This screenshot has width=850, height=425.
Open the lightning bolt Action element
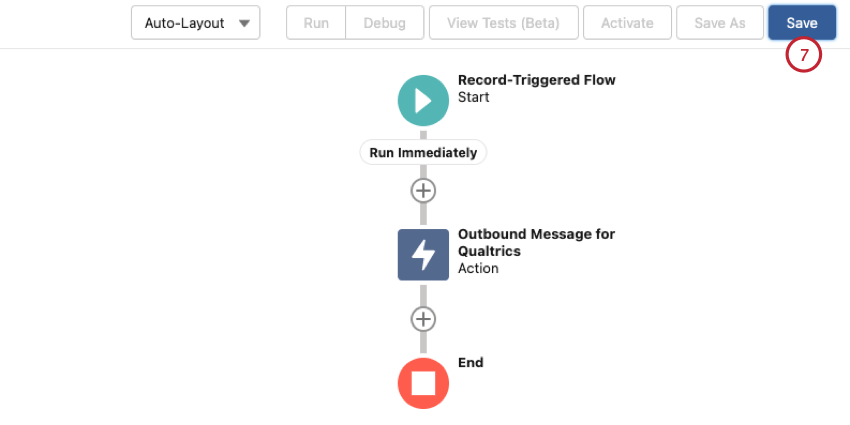click(423, 255)
